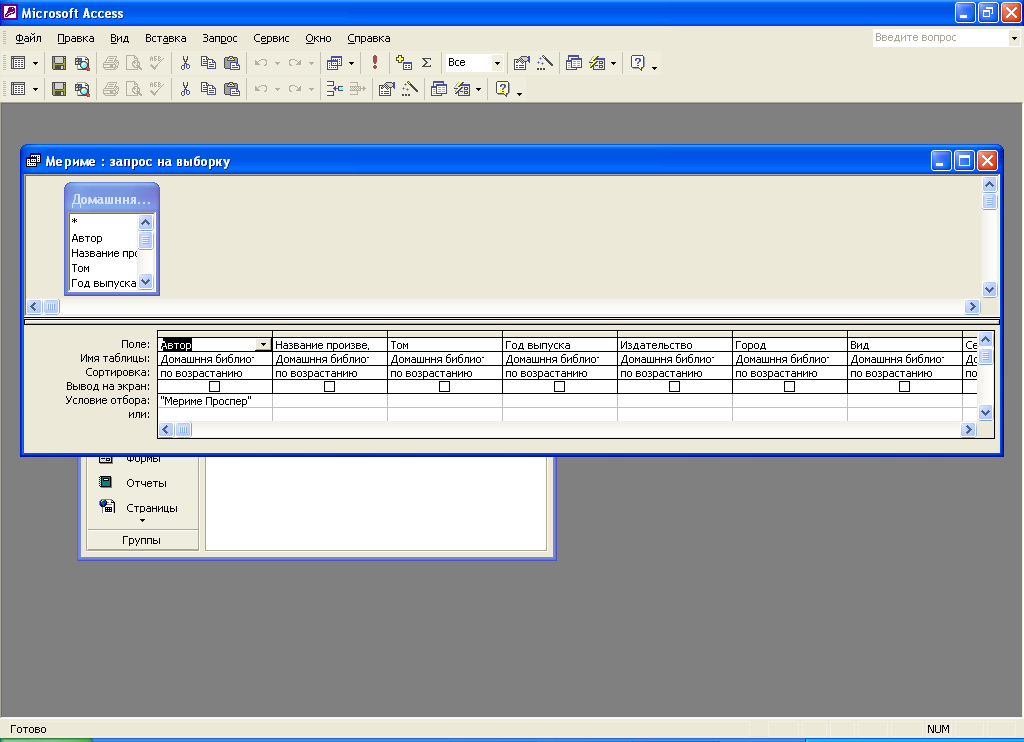
Task: Click the "Мериме Проспер" criteria cell
Action: [215, 401]
